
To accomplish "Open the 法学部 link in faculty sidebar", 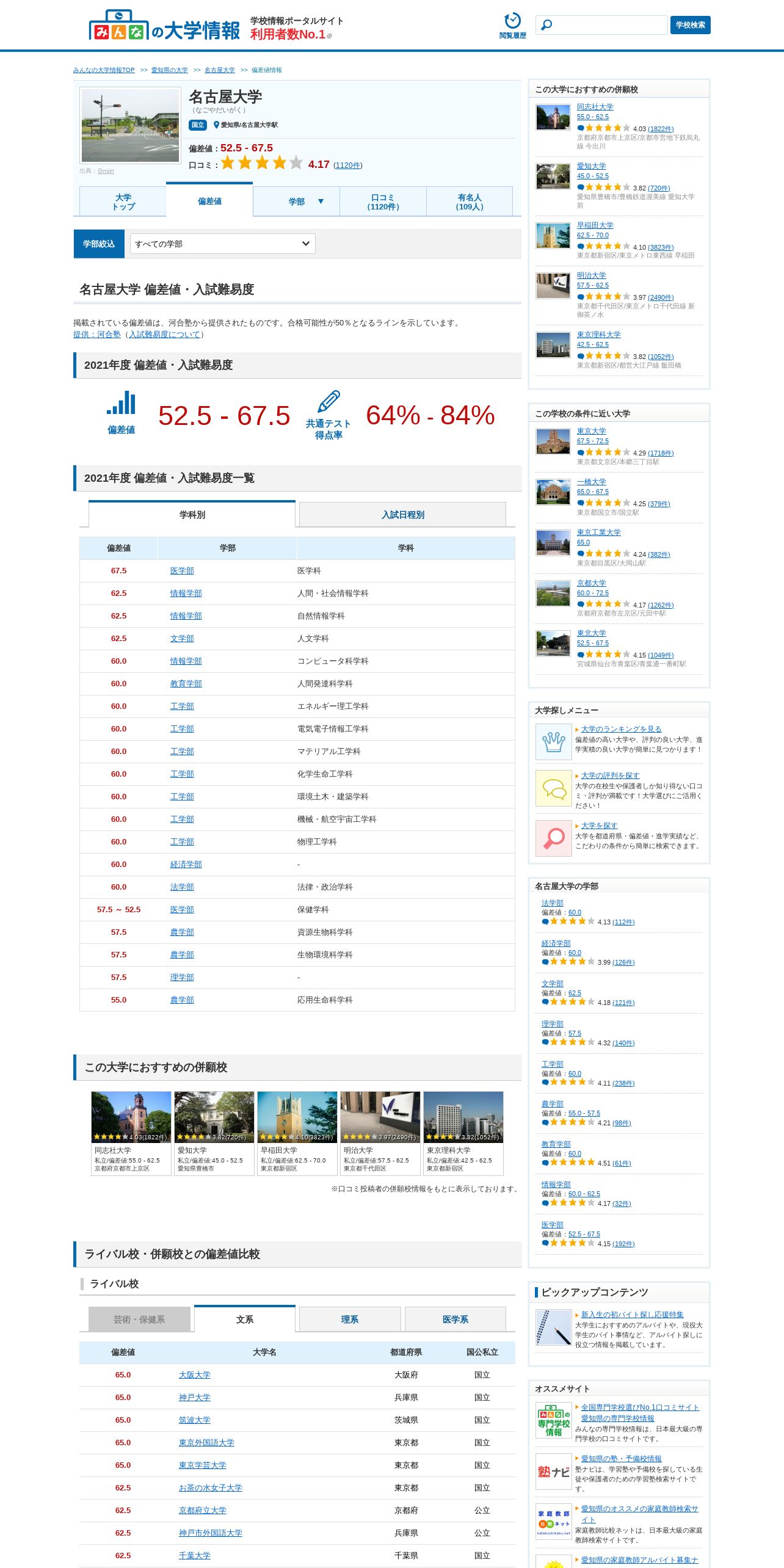I will tap(553, 903).
